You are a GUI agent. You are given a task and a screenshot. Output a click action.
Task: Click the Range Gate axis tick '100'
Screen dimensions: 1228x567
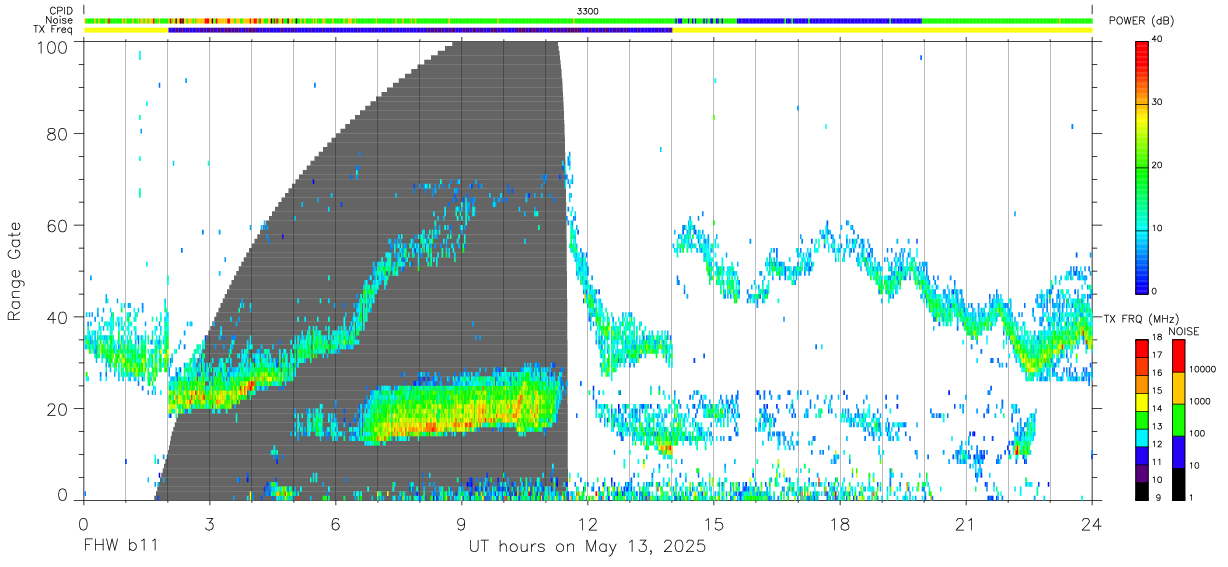(52, 47)
